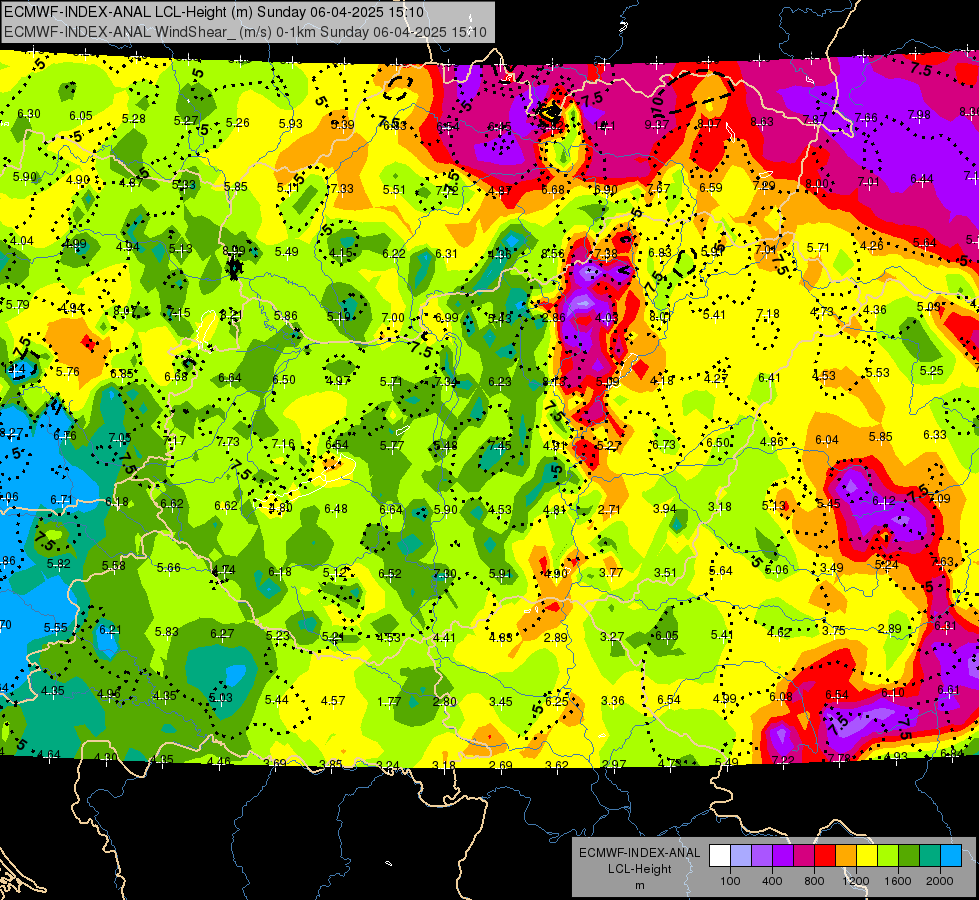
Task: Click the map value '8.56'
Action: (553, 254)
